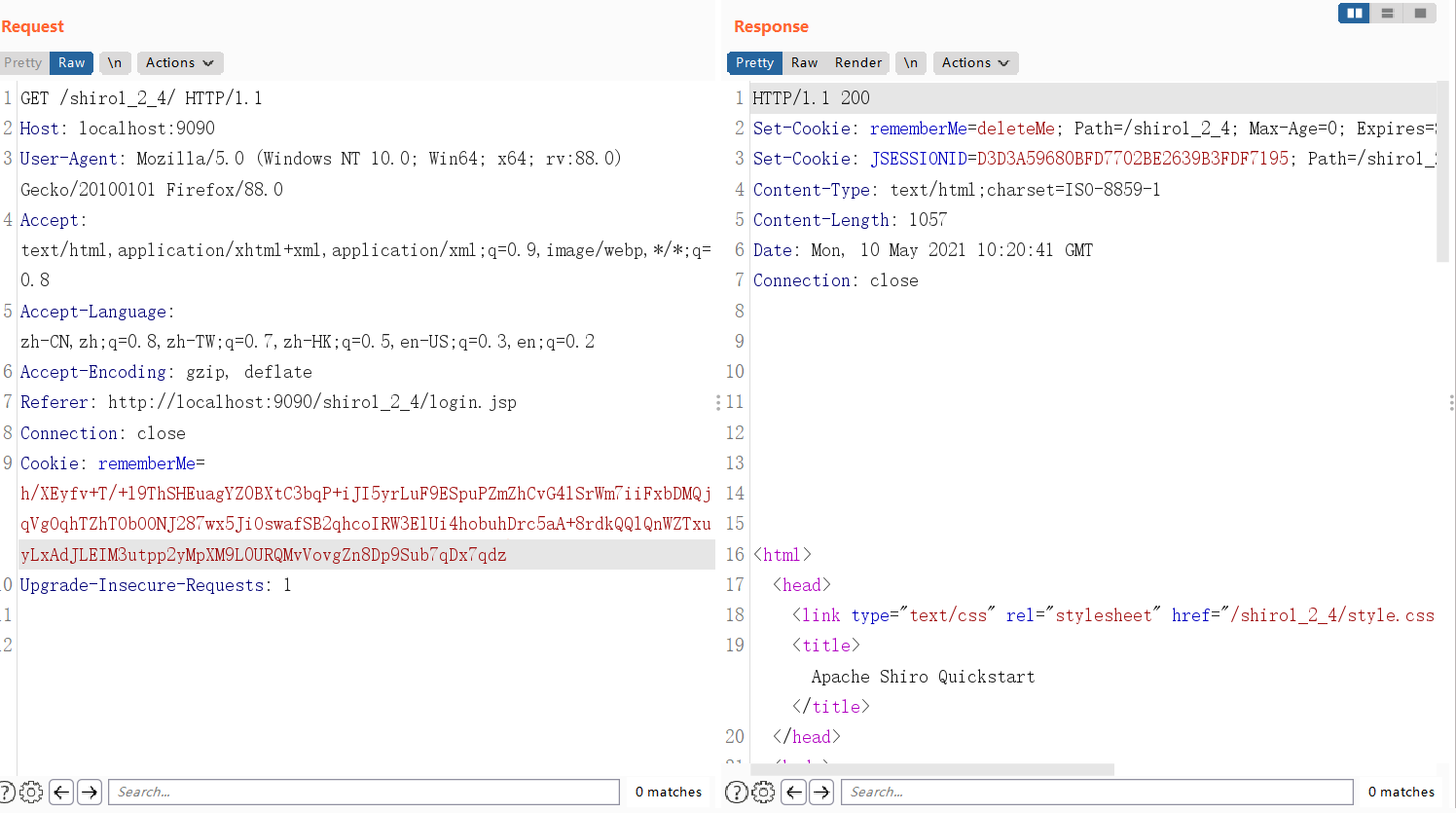Screen dimensions: 1456x813
Task: Click highlighted cookie line starting yLxAdJ
Action: click(264, 555)
